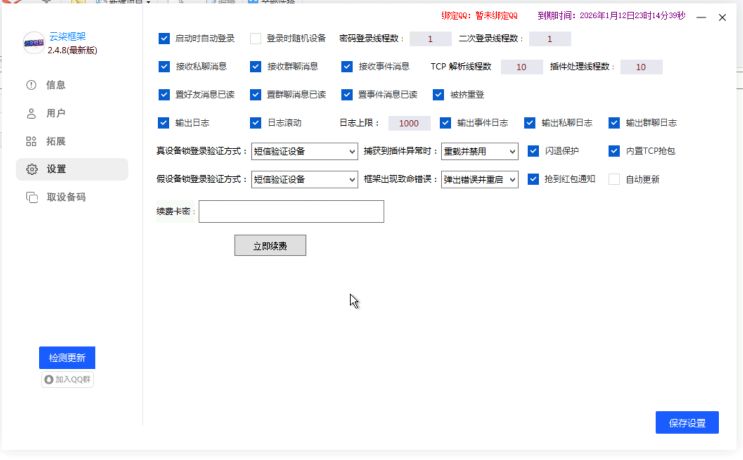The height and width of the screenshot is (460, 743).
Task: Click the 加入QQ群 badge icon
Action: (49, 380)
